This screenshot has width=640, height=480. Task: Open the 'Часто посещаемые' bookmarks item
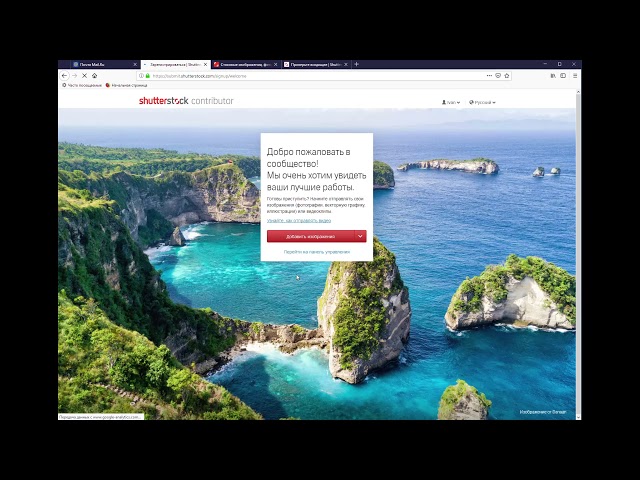(x=82, y=85)
